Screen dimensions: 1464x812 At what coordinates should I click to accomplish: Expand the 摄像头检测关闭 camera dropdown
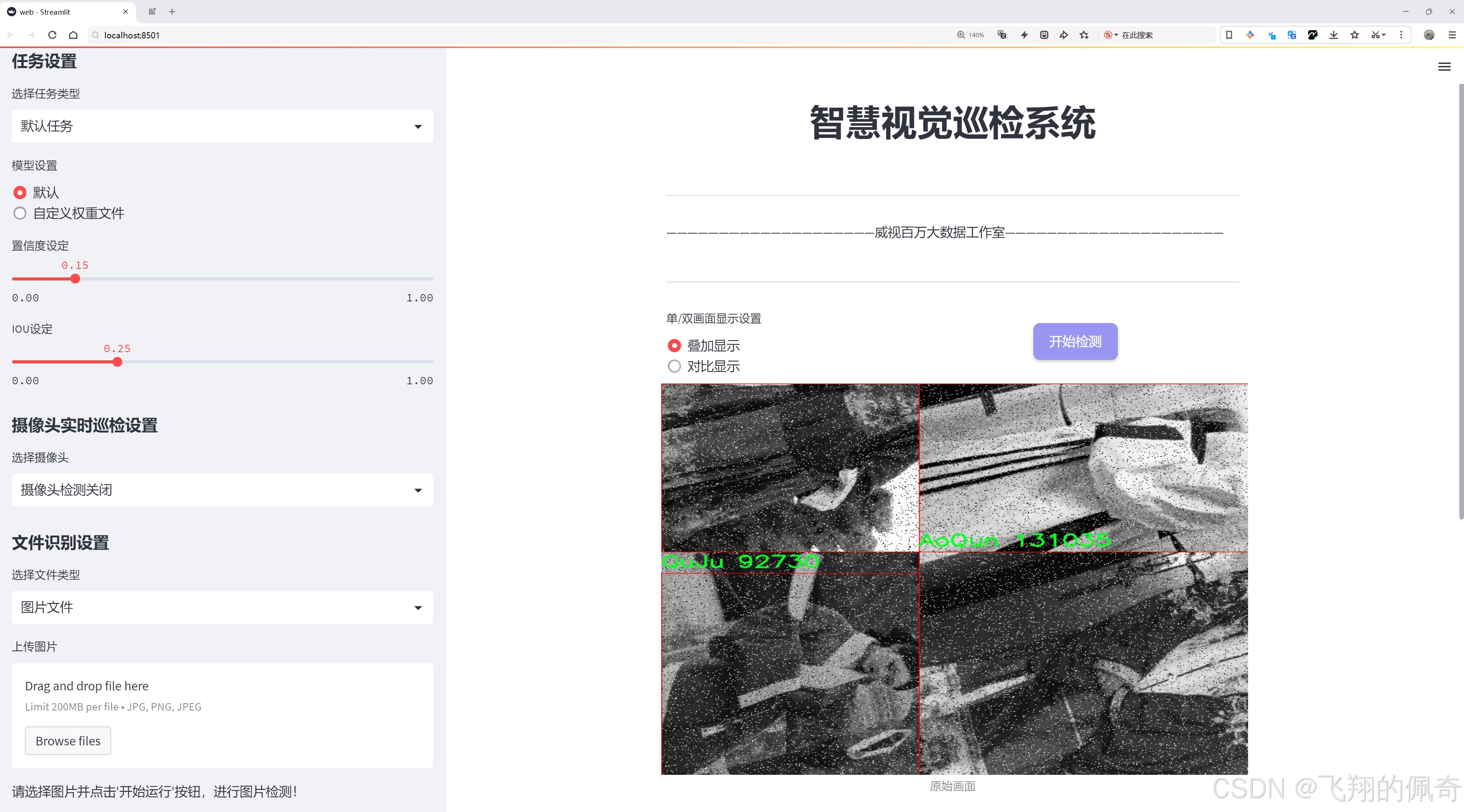(222, 490)
